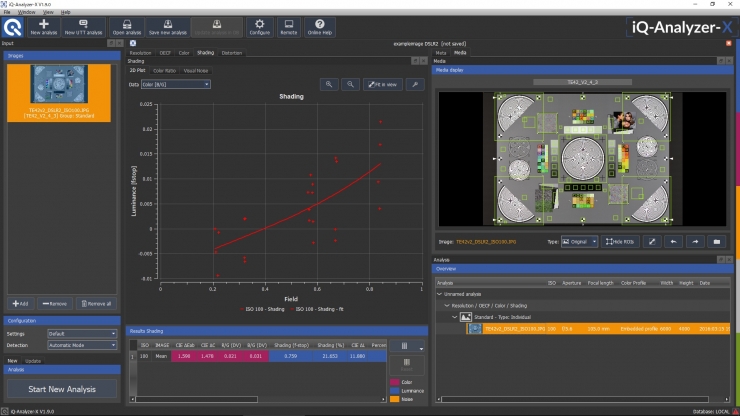Switch to the Color tab
Screen dimensions: 740x416
point(184,53)
